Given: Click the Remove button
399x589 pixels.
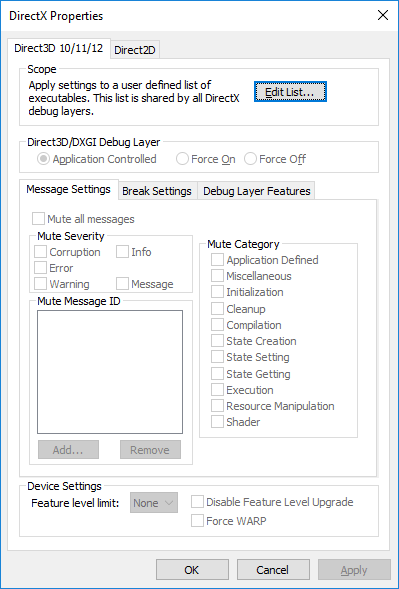Looking at the screenshot, I should coord(150,450).
